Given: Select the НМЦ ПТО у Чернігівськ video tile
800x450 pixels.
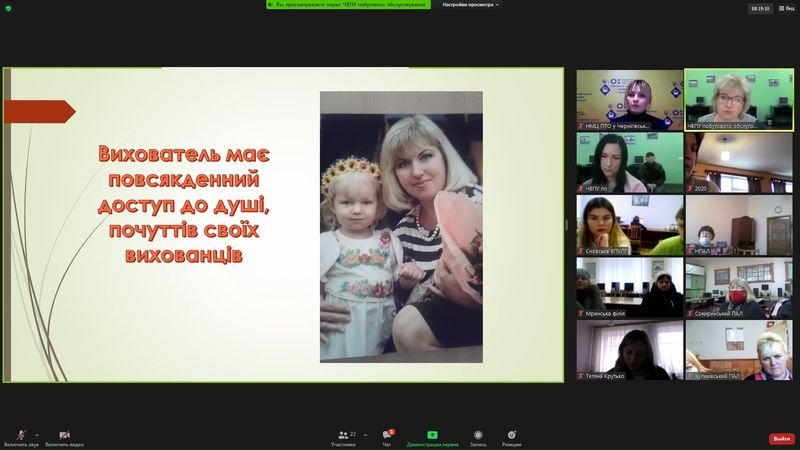Looking at the screenshot, I should coord(629,100).
